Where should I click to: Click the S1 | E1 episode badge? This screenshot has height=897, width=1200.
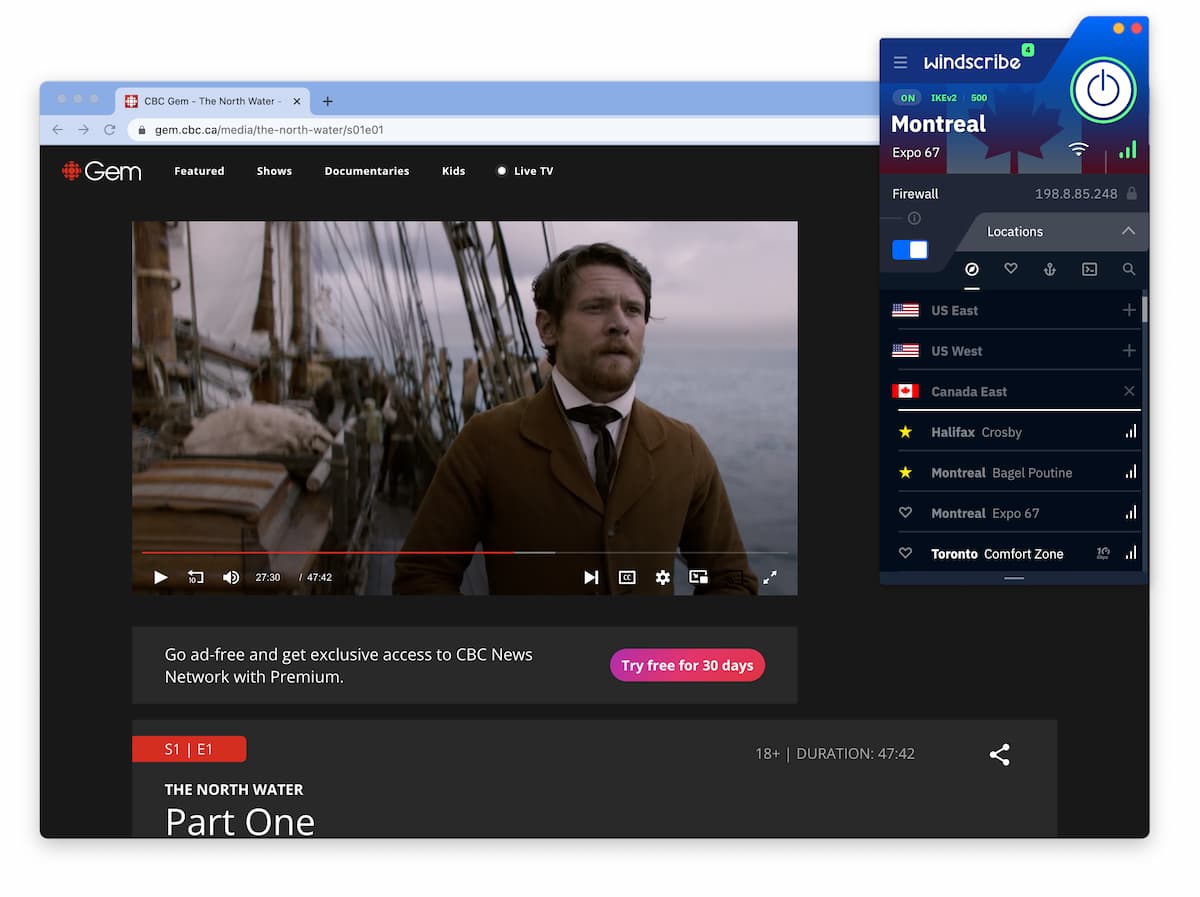(x=189, y=749)
